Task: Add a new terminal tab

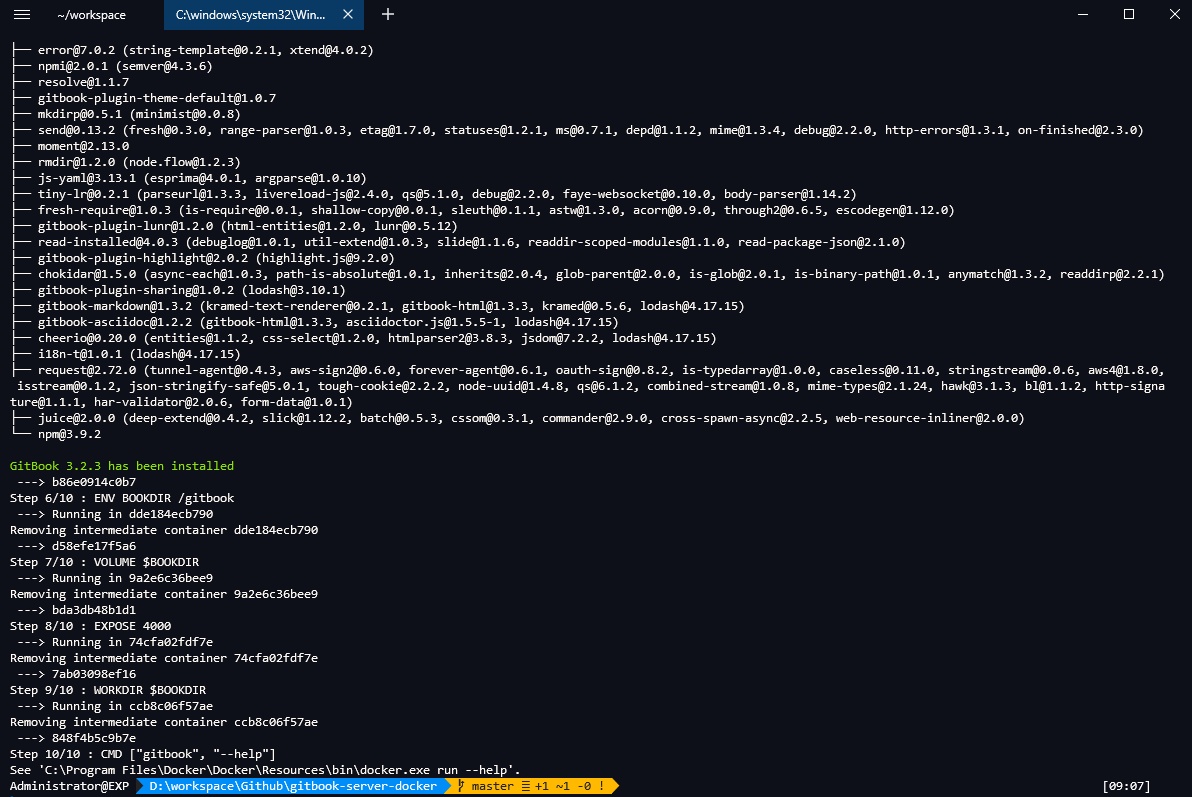Action: tap(388, 14)
